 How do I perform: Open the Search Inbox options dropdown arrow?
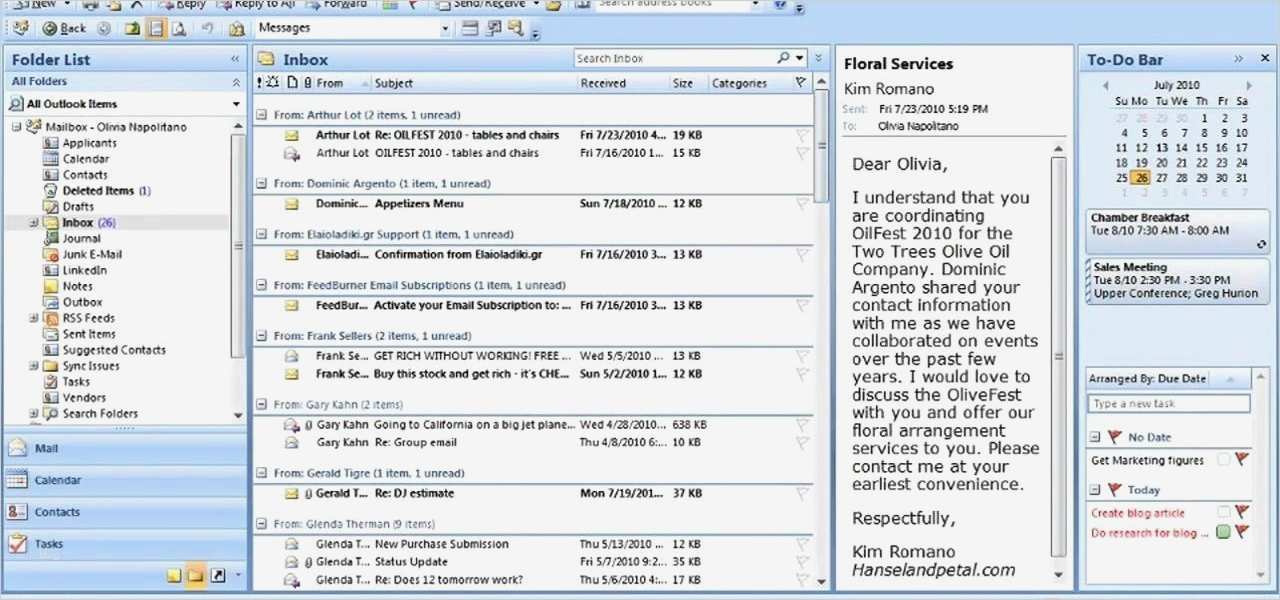pos(799,59)
